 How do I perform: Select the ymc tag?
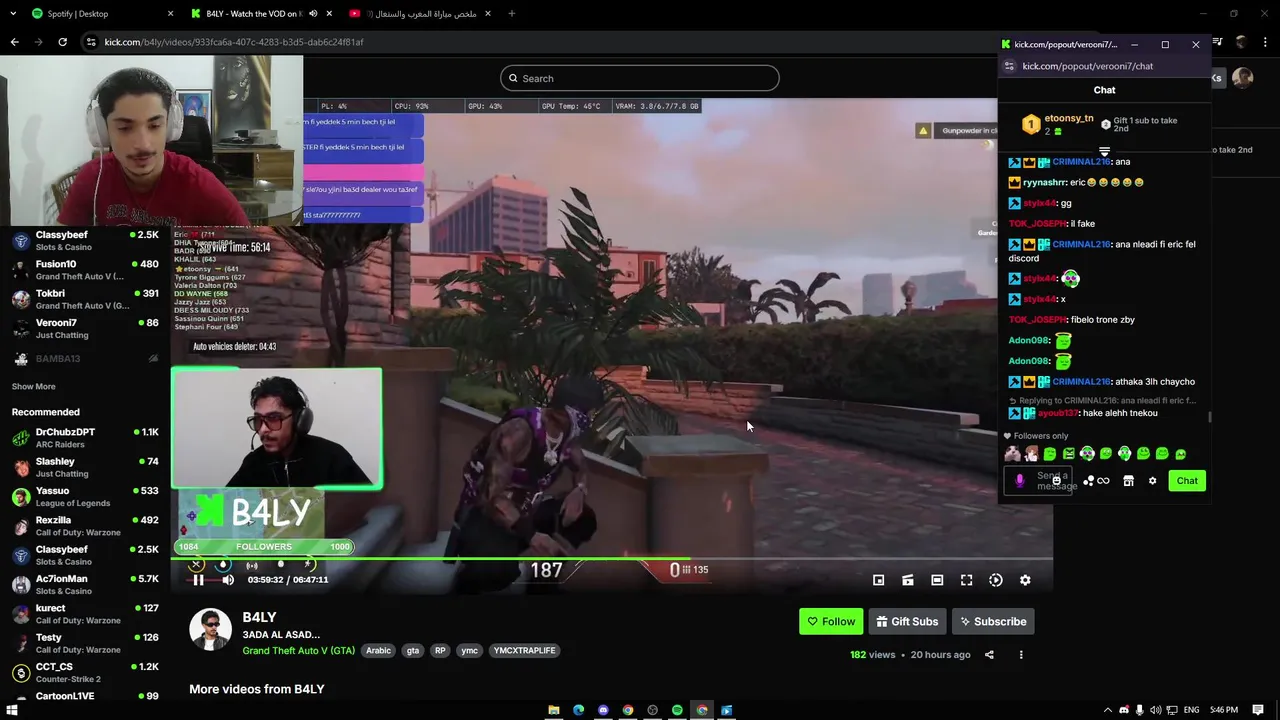pos(469,650)
